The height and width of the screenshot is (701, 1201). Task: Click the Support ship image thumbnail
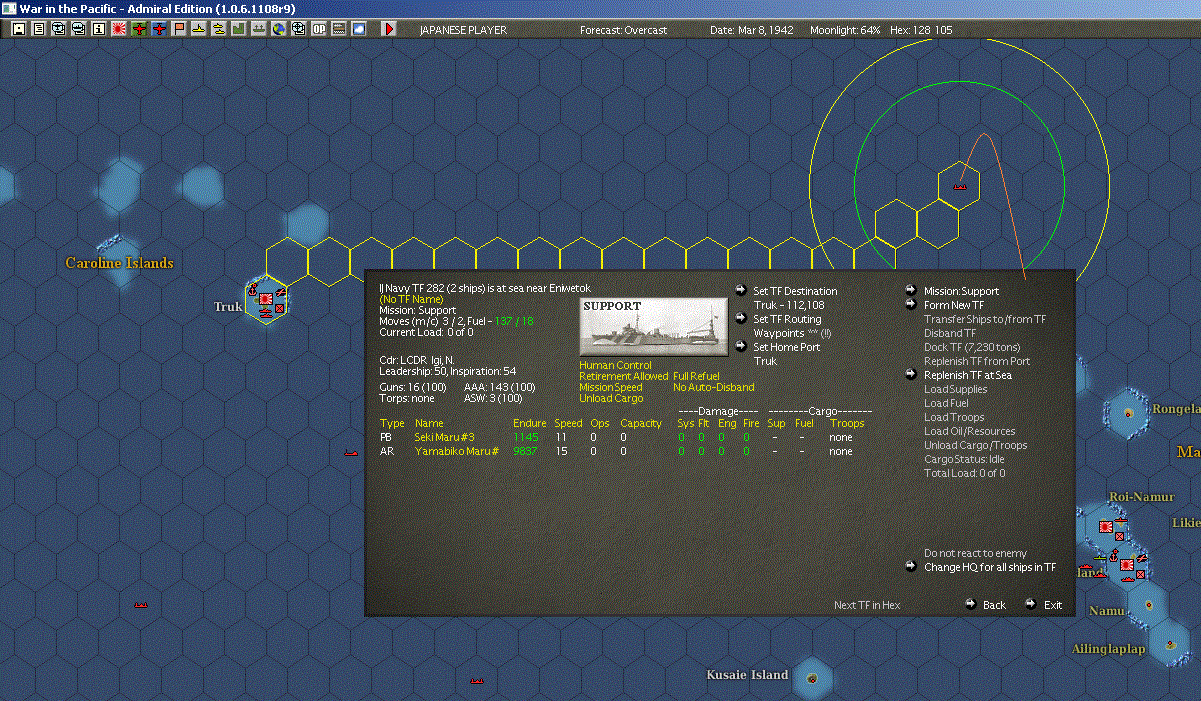coord(654,326)
